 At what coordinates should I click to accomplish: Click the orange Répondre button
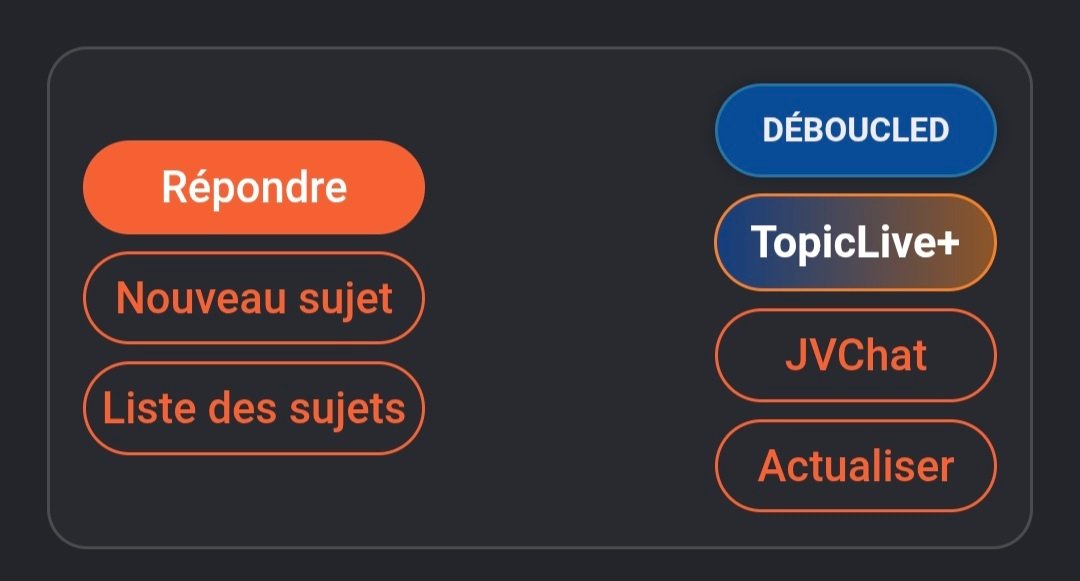point(254,188)
